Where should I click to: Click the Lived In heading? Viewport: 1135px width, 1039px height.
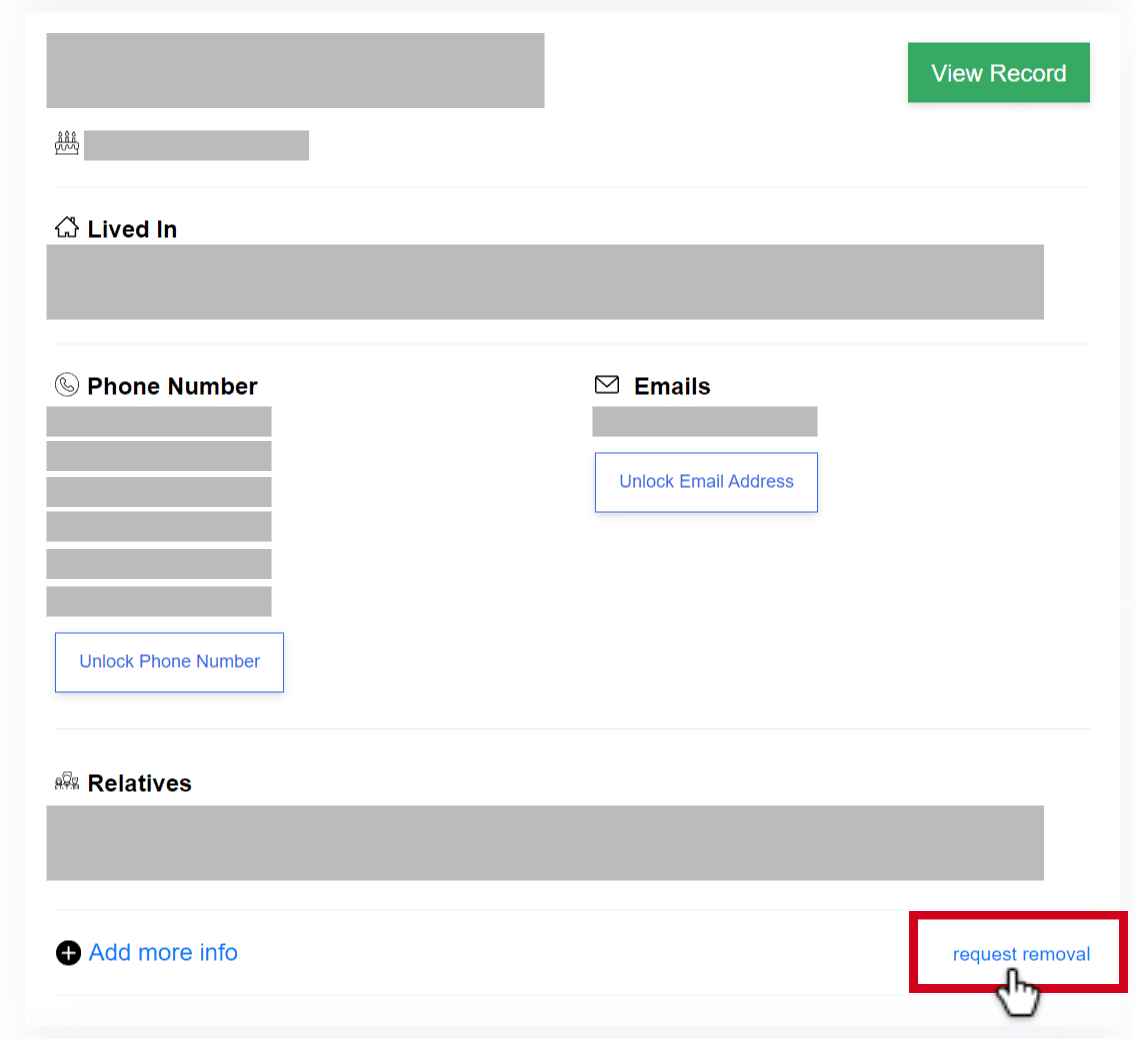tap(132, 229)
